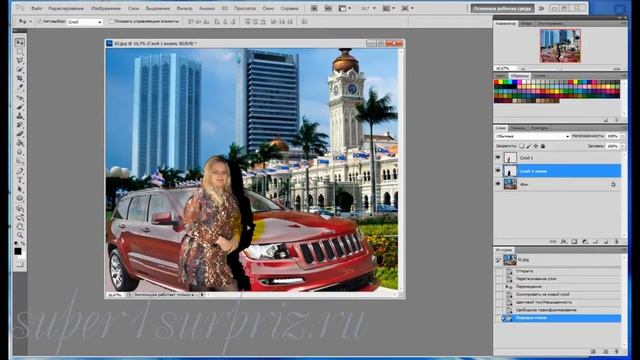Toggle the Автовыбор checkbox
Image resolution: width=640 pixels, height=360 pixels.
click(x=40, y=21)
